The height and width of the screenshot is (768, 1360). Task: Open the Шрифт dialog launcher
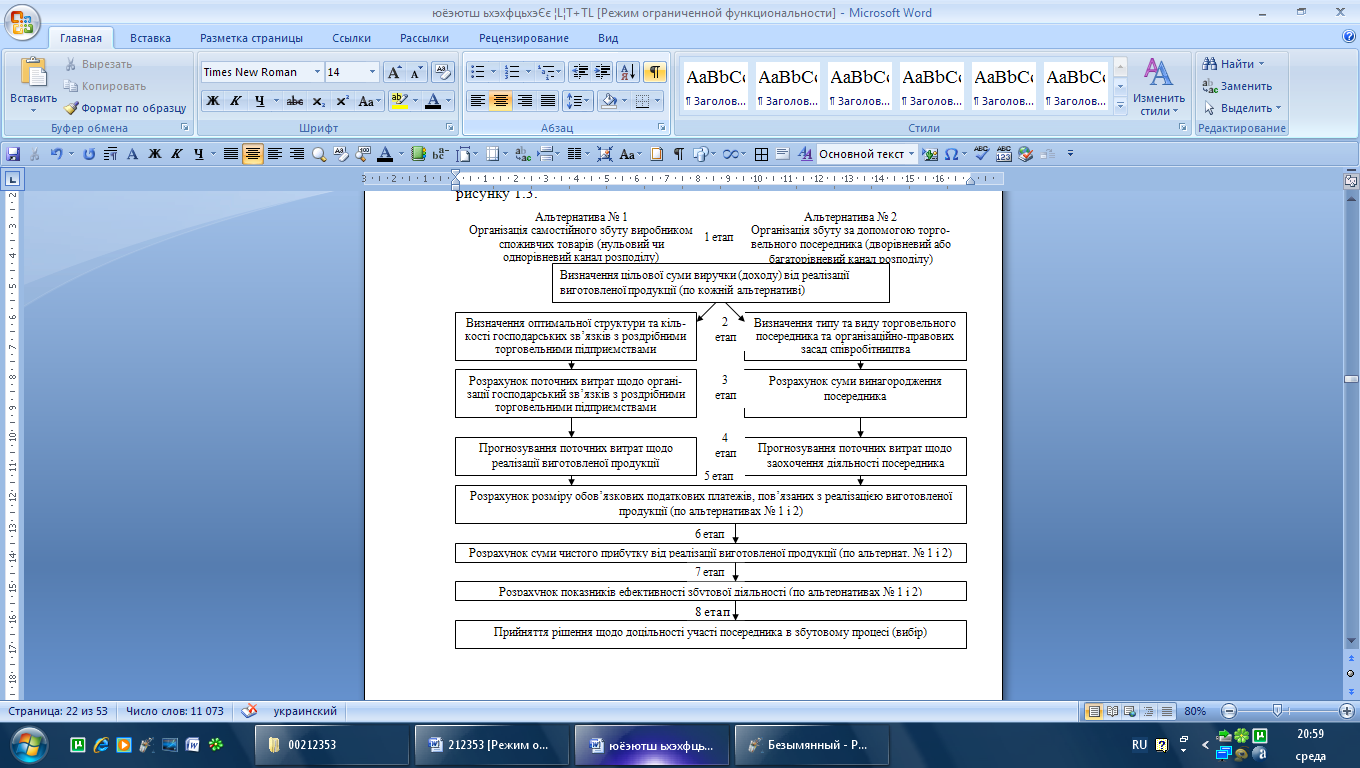(450, 128)
